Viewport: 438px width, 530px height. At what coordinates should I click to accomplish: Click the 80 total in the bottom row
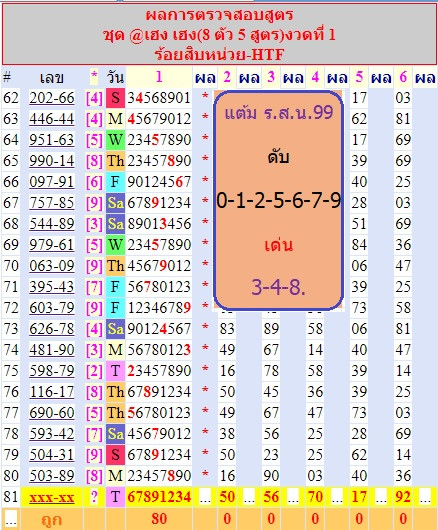click(159, 519)
